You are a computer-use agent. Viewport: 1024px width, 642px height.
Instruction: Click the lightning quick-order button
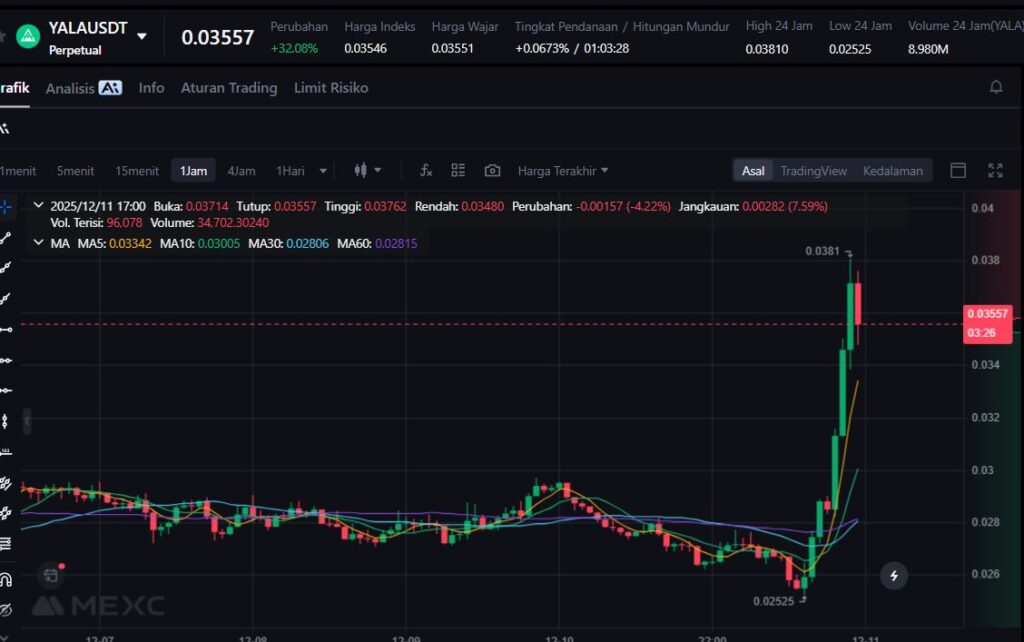point(894,575)
